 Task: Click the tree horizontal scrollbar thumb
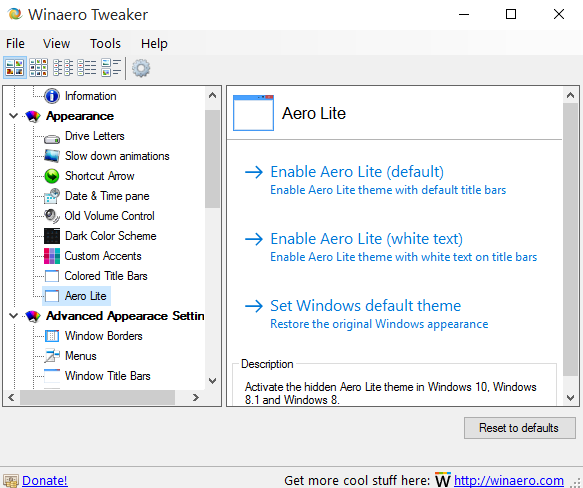click(97, 398)
